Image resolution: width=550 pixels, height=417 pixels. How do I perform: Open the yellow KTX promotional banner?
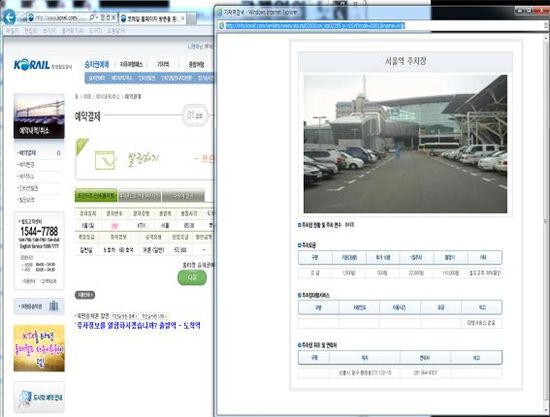[39, 348]
